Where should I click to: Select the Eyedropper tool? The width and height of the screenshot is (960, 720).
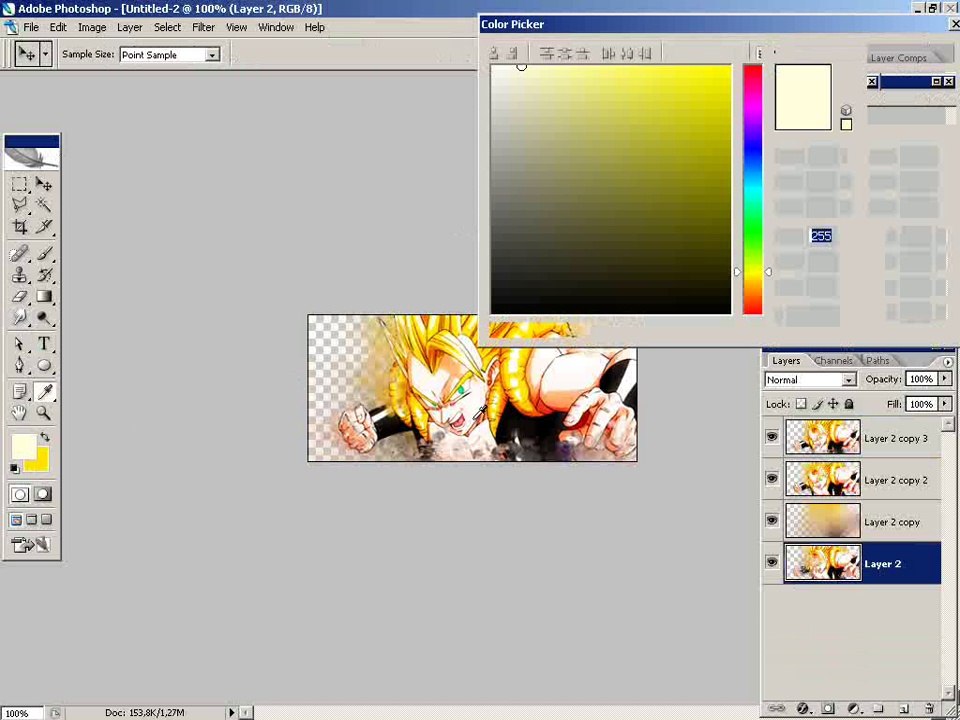click(x=43, y=391)
